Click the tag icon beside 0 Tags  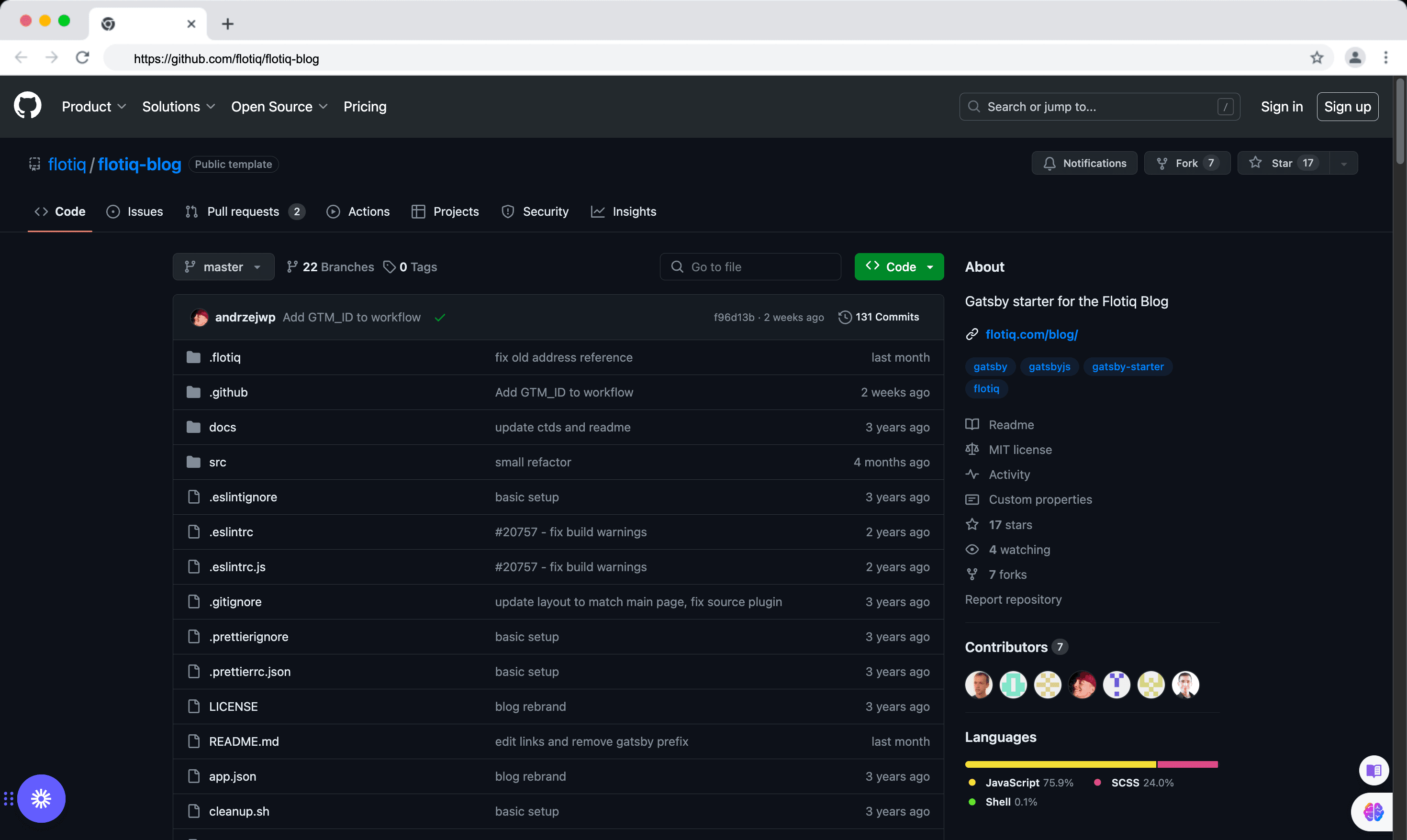pos(389,267)
